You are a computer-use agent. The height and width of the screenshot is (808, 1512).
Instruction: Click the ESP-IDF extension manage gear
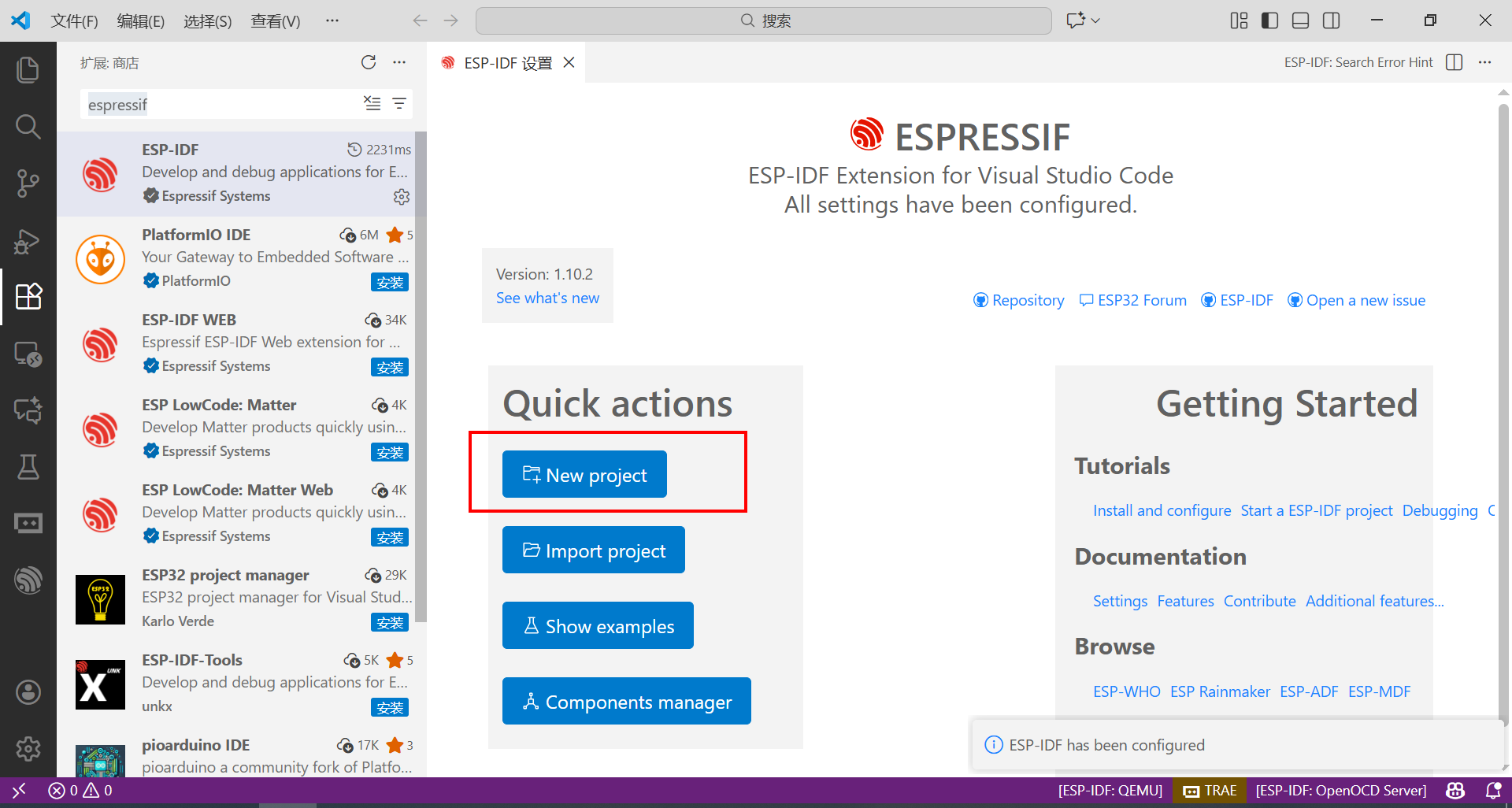(x=402, y=196)
